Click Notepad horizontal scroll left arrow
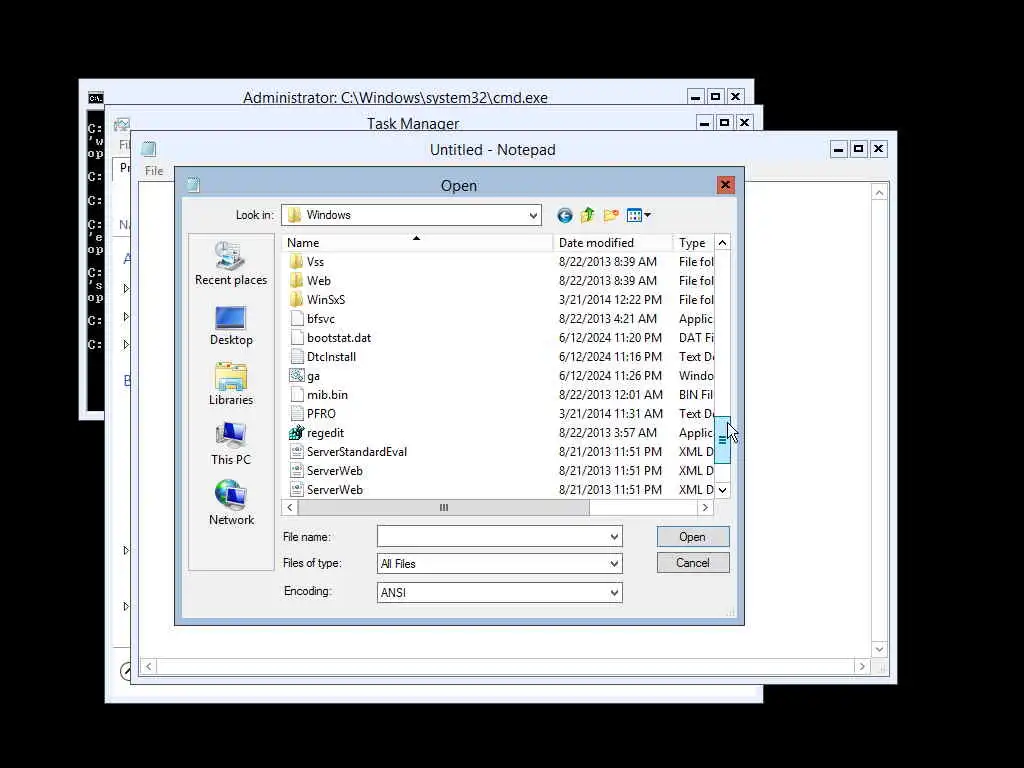Screen dimensions: 1024x768 pos(148,666)
